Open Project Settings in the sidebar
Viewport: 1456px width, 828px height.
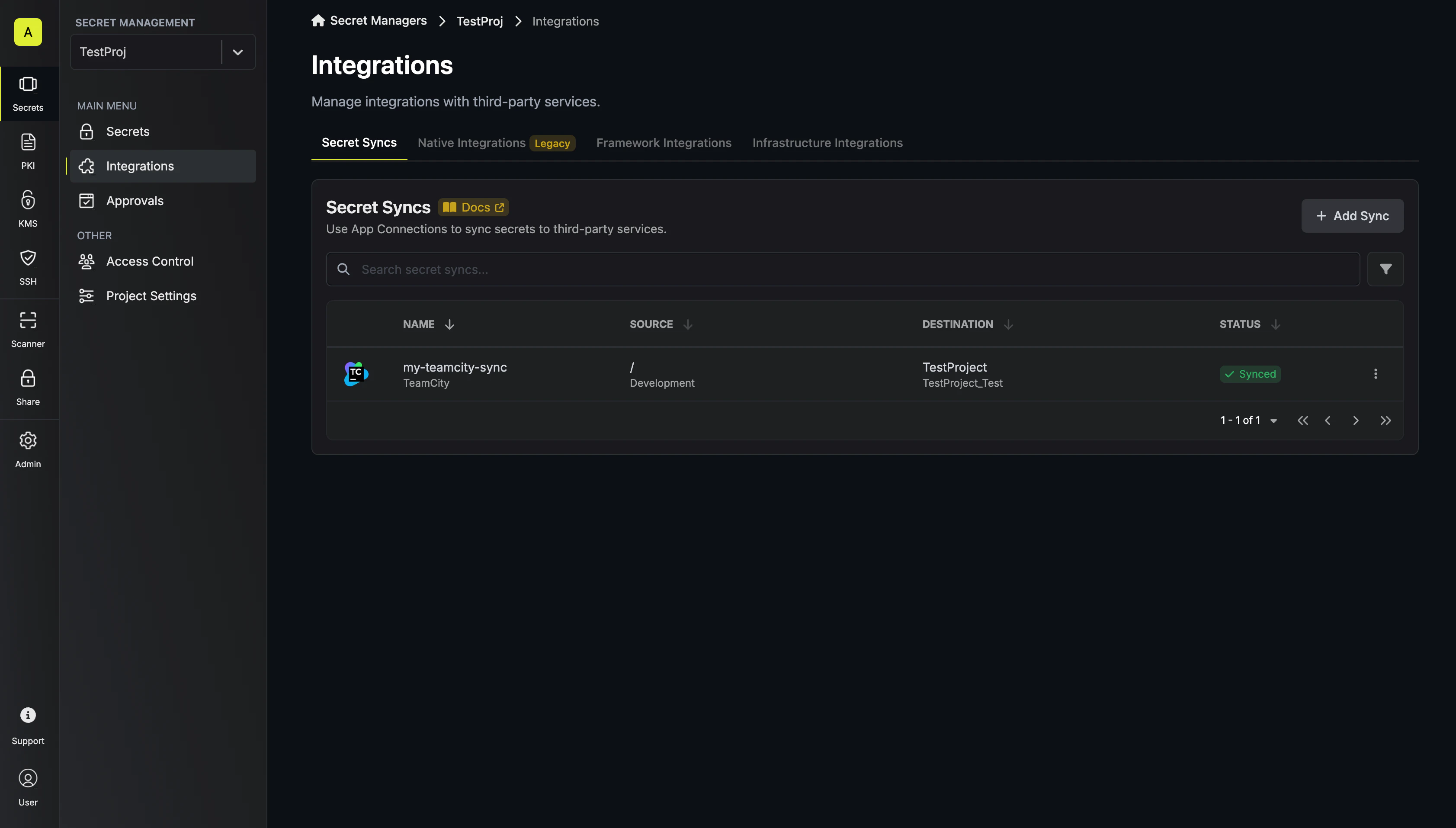point(163,296)
